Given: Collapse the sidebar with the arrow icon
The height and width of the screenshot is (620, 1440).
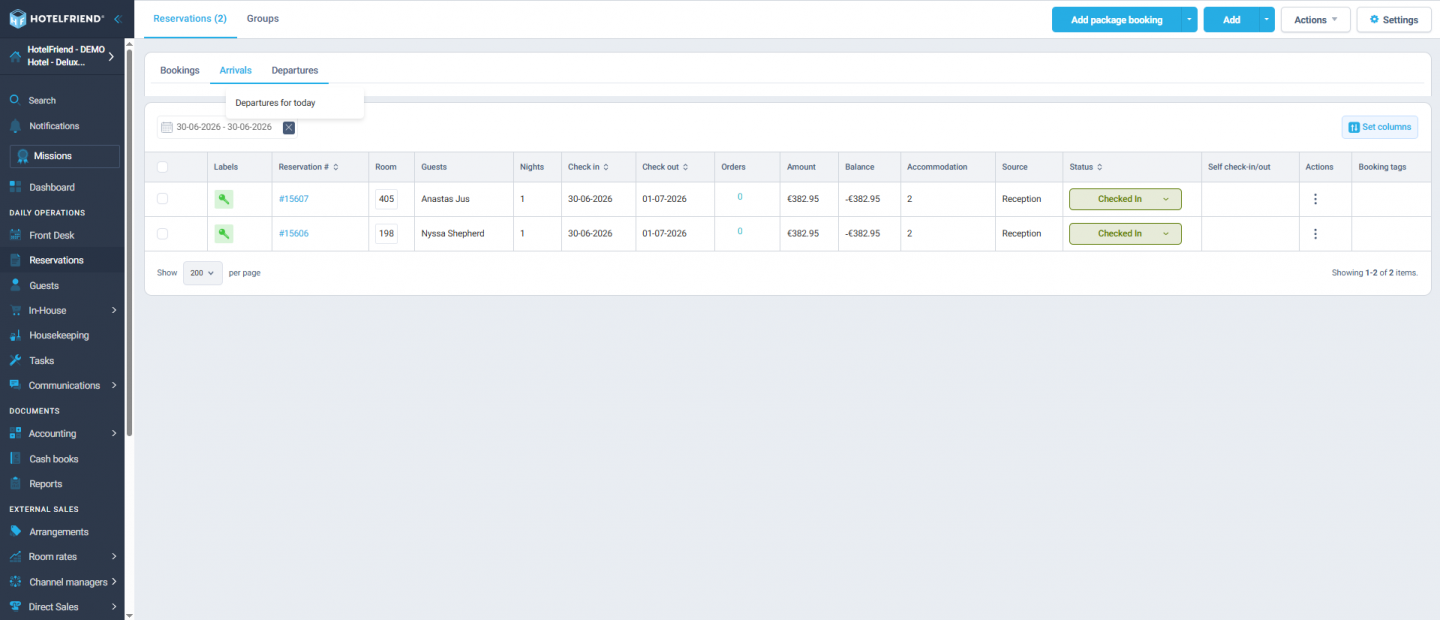Looking at the screenshot, I should click(x=117, y=19).
